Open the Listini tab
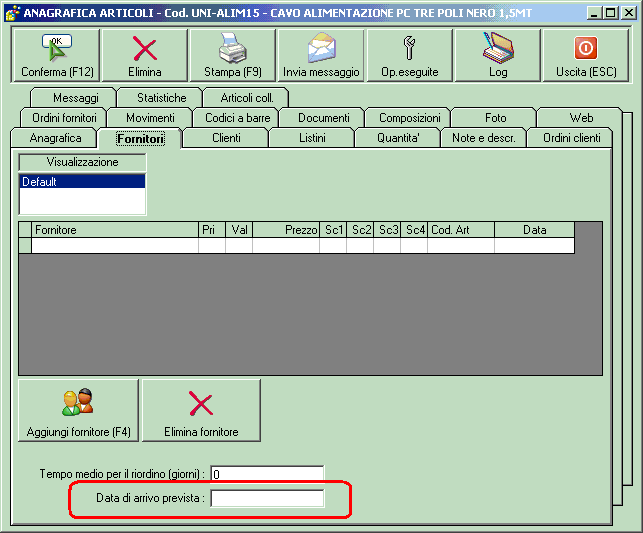The height and width of the screenshot is (533, 643). 312,138
